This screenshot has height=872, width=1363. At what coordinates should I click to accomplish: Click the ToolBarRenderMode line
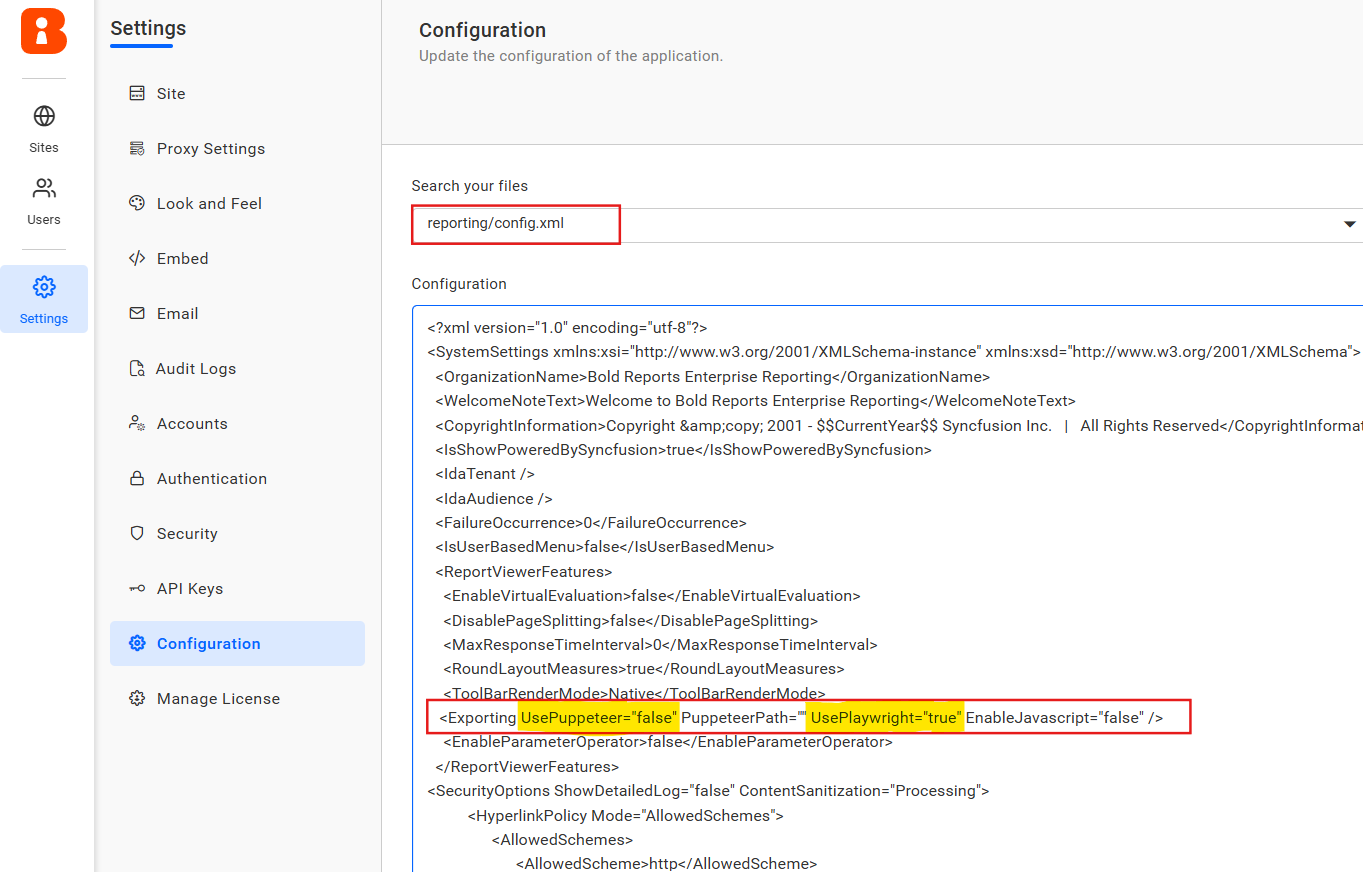coord(634,693)
